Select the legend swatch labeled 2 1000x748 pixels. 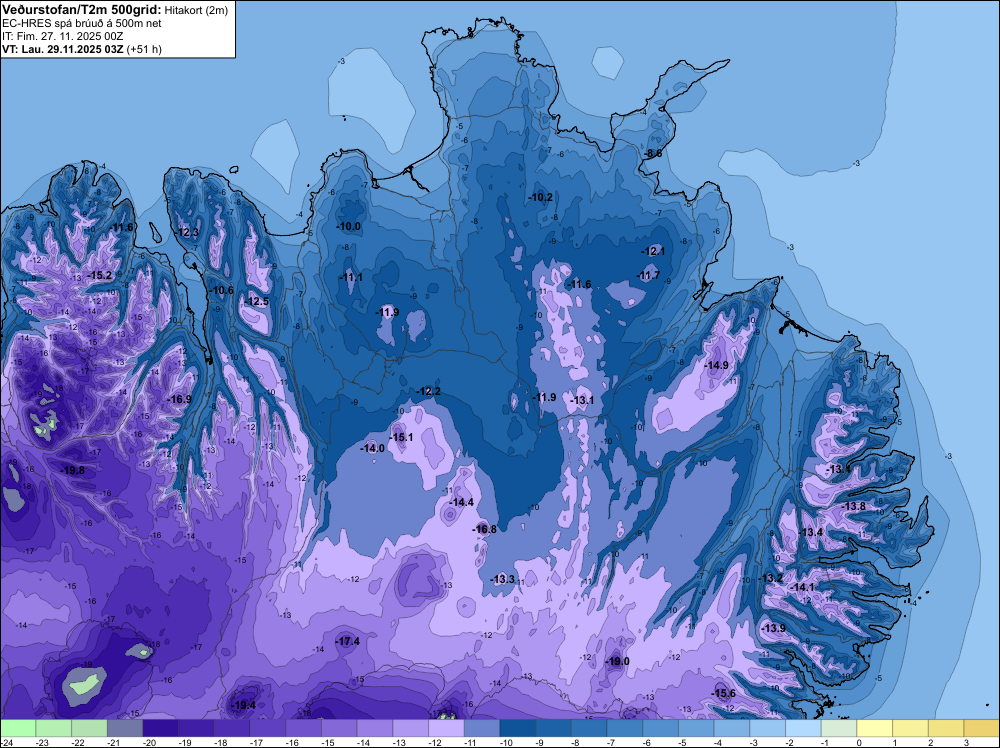pyautogui.click(x=946, y=728)
